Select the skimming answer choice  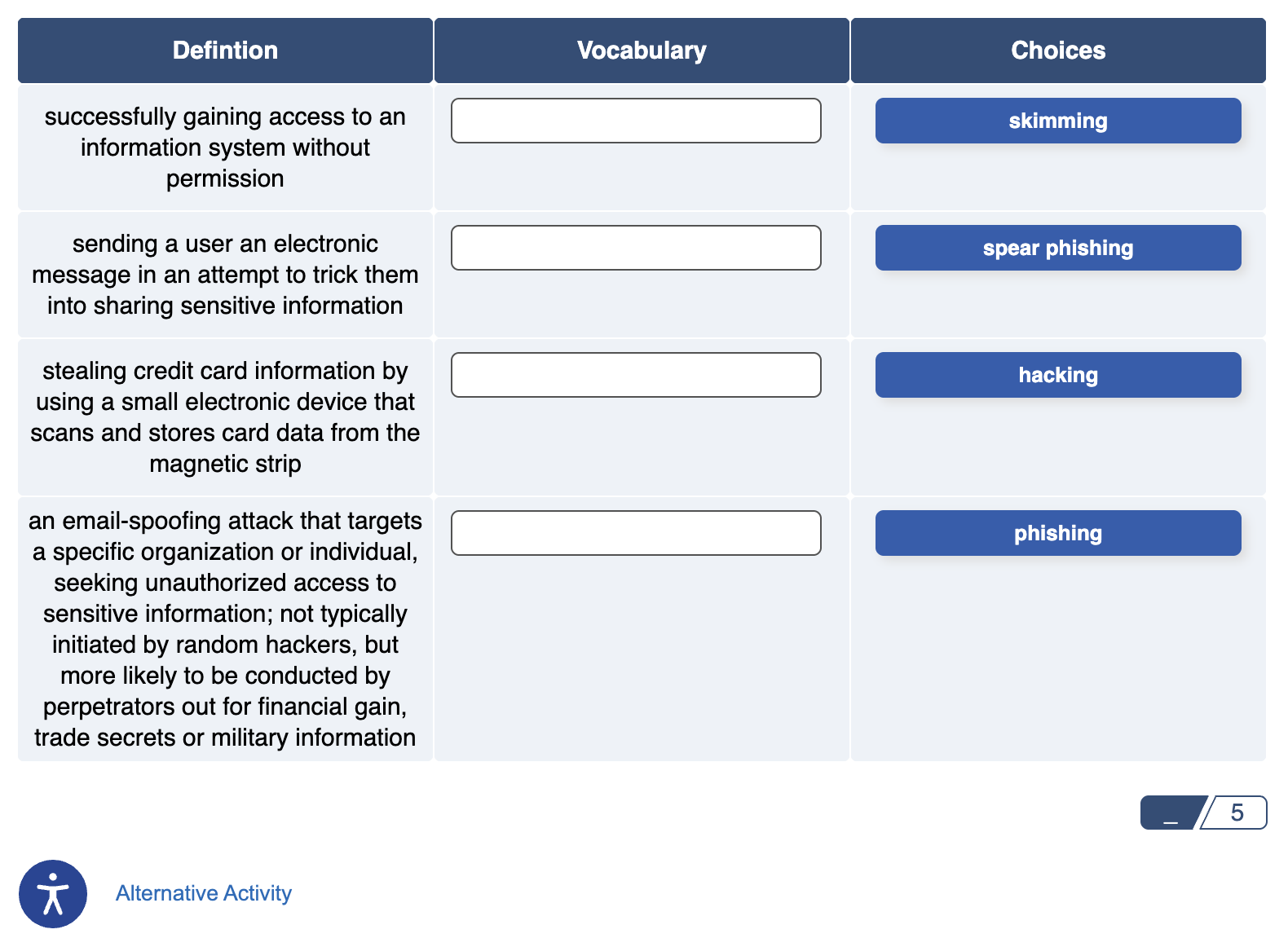pyautogui.click(x=1057, y=120)
